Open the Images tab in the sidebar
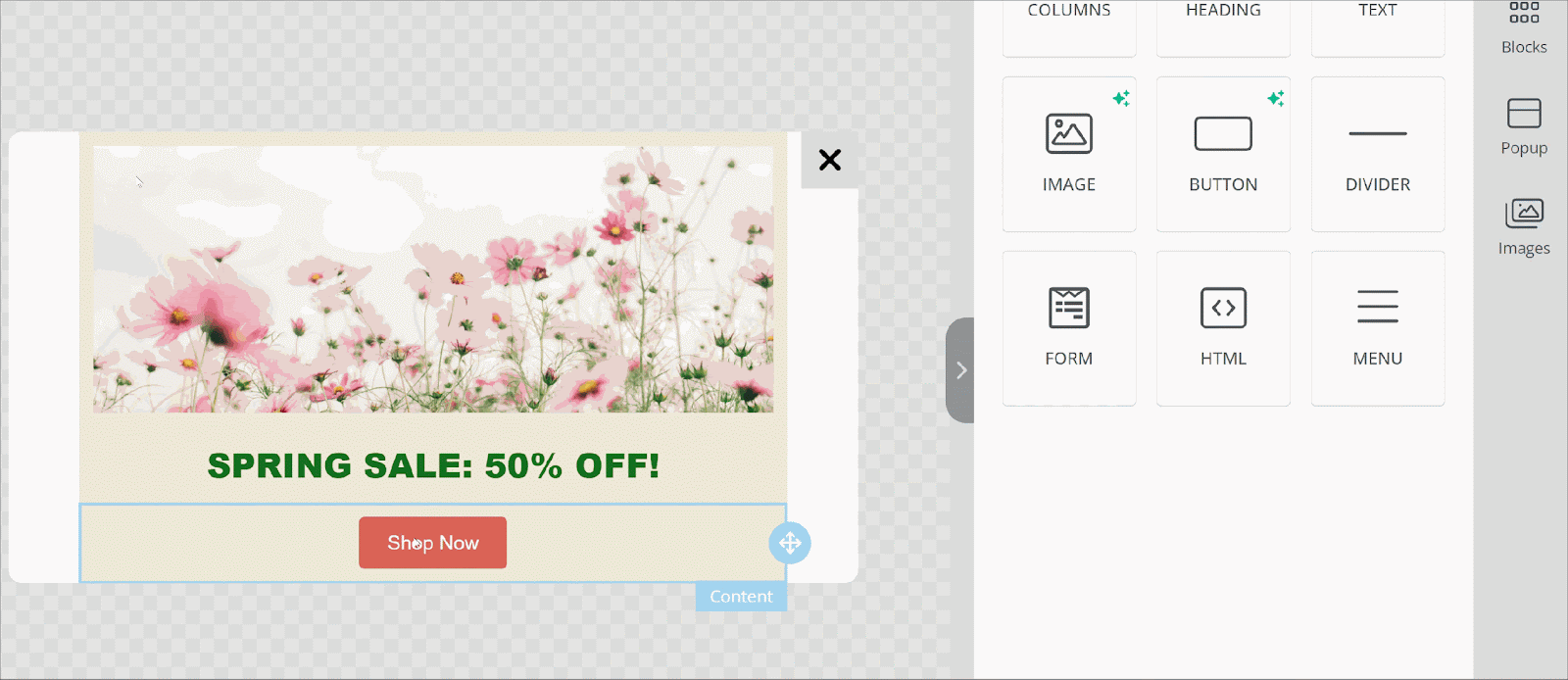 click(1524, 227)
